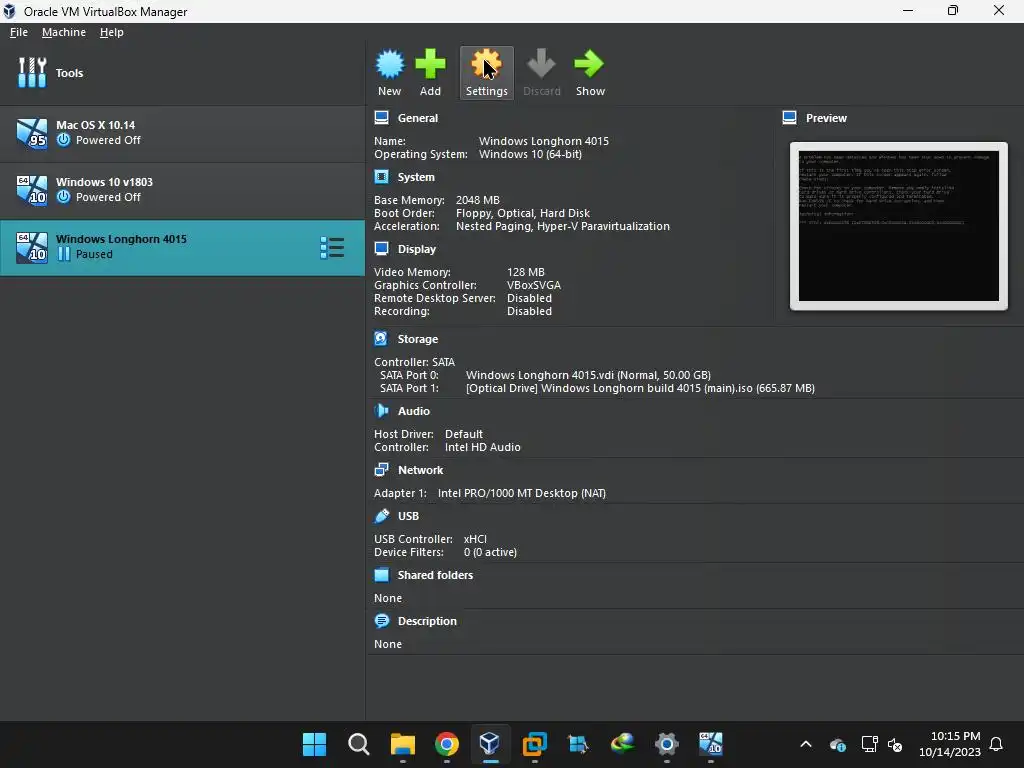The image size is (1024, 768).
Task: Click the 'Windows 10 (64-bit)' operating system value
Action: click(x=530, y=154)
